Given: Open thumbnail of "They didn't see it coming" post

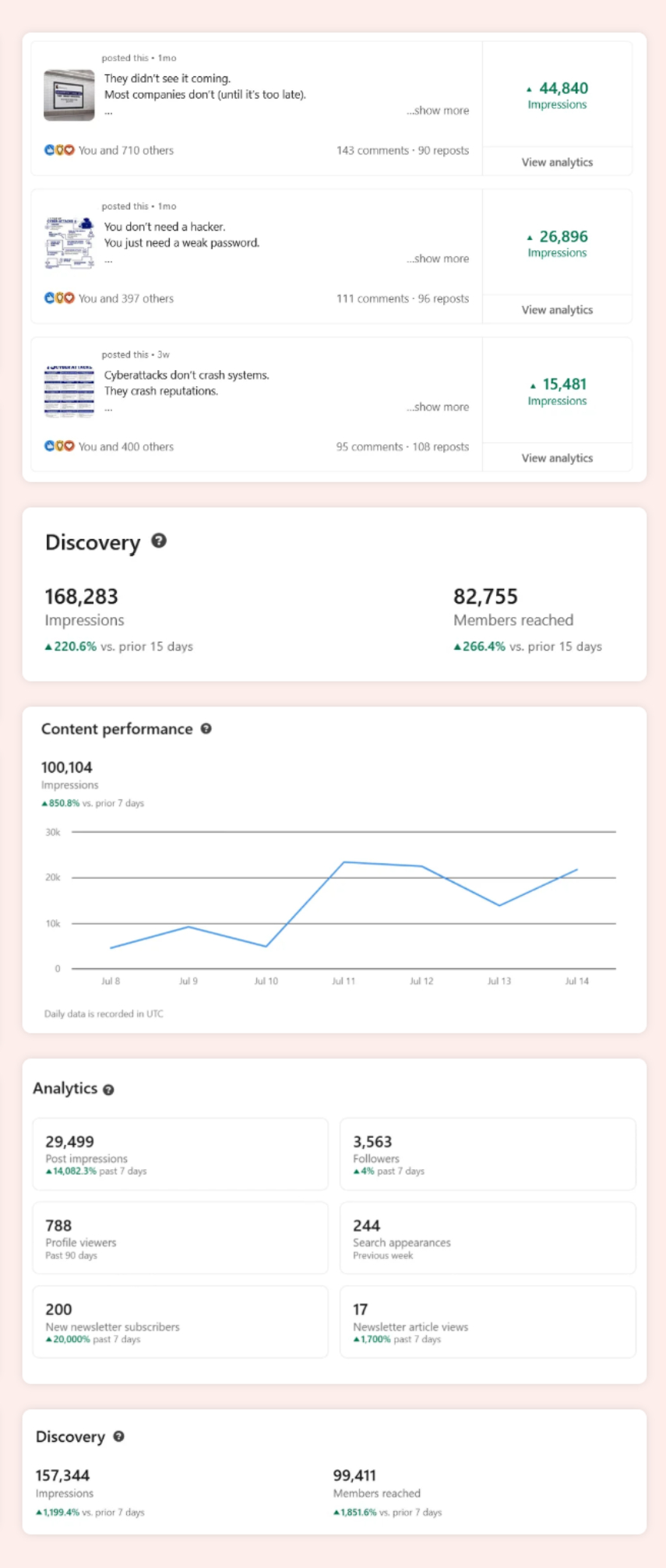Looking at the screenshot, I should pos(69,95).
